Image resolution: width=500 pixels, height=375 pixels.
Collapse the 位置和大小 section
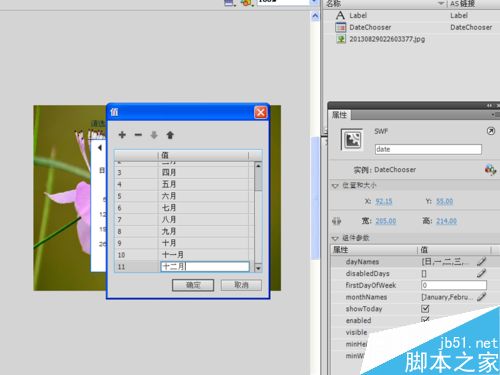point(335,186)
